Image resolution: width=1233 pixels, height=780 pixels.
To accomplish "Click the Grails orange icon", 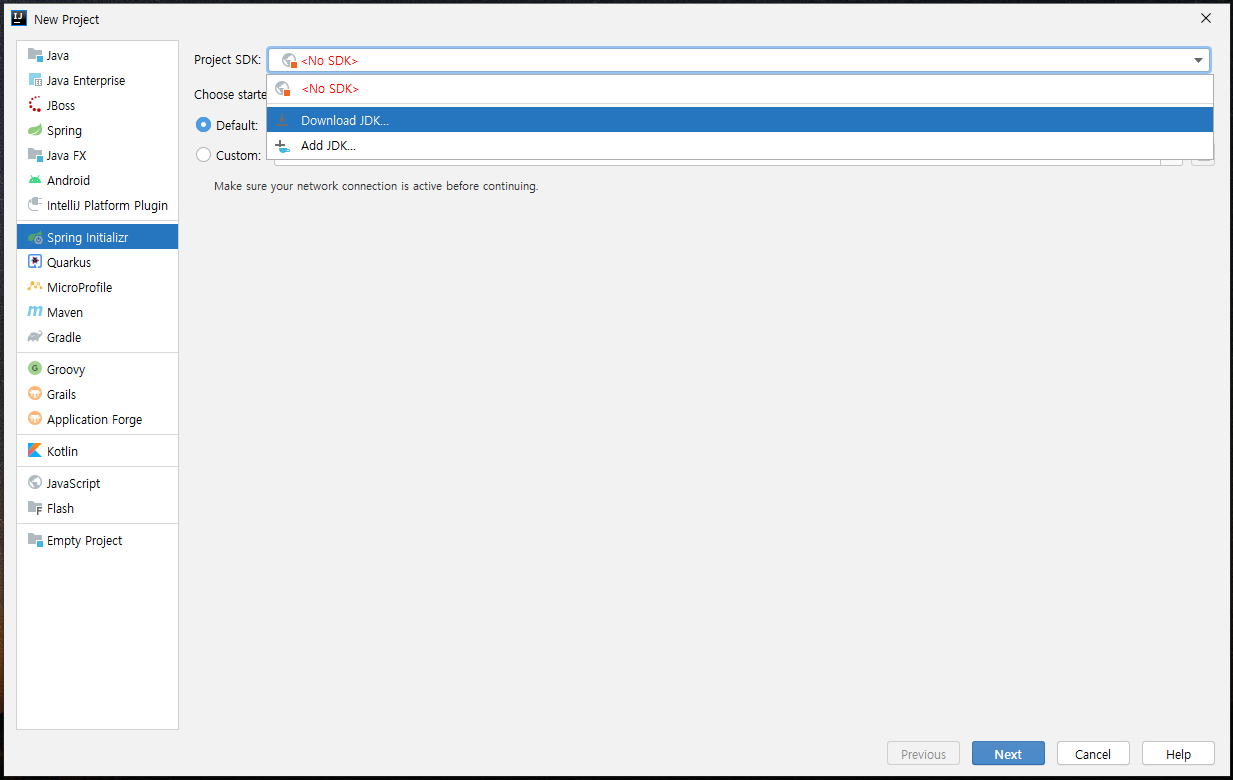I will [35, 394].
